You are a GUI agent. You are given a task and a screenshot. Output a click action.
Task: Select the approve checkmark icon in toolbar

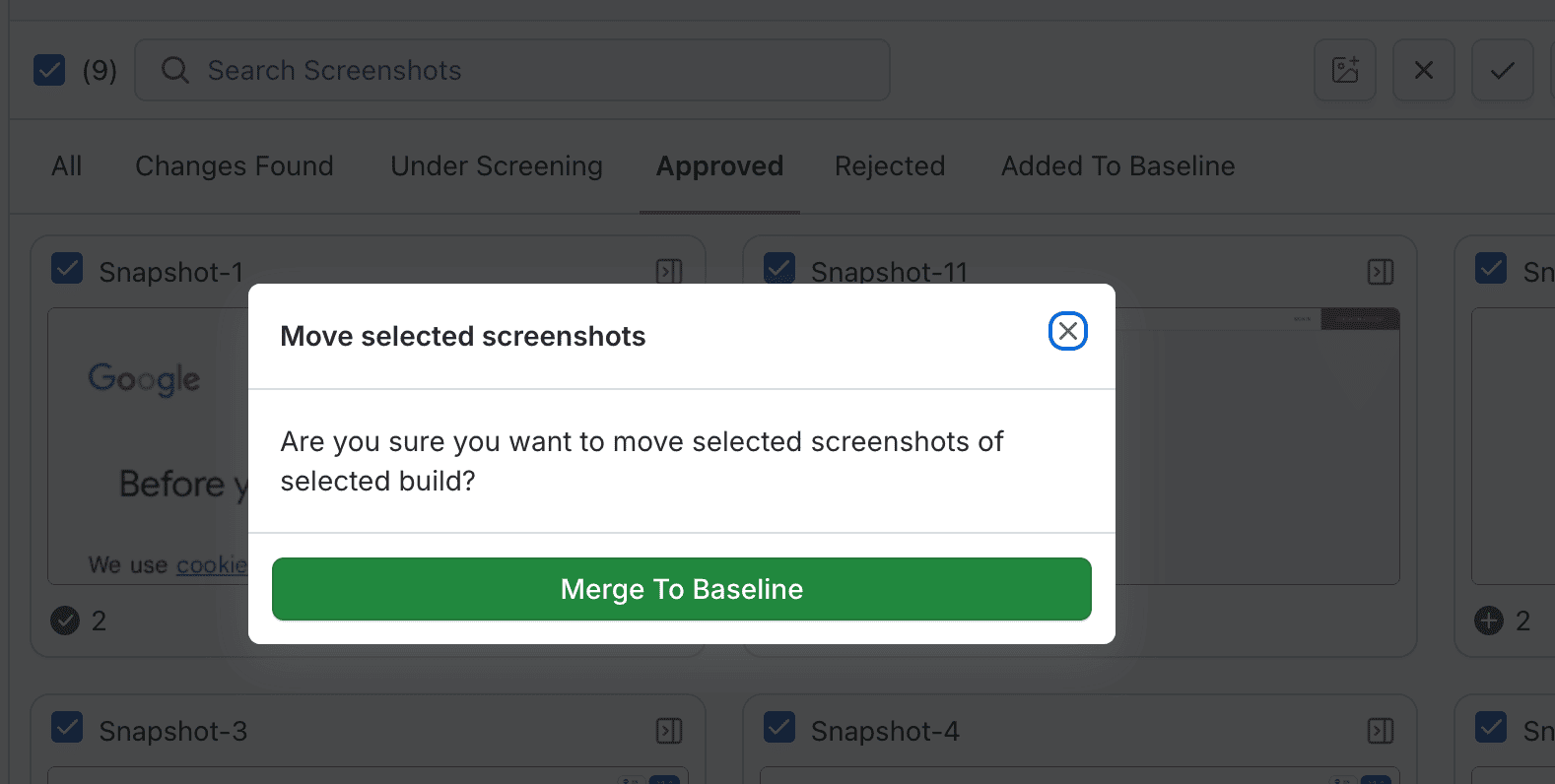coord(1502,70)
